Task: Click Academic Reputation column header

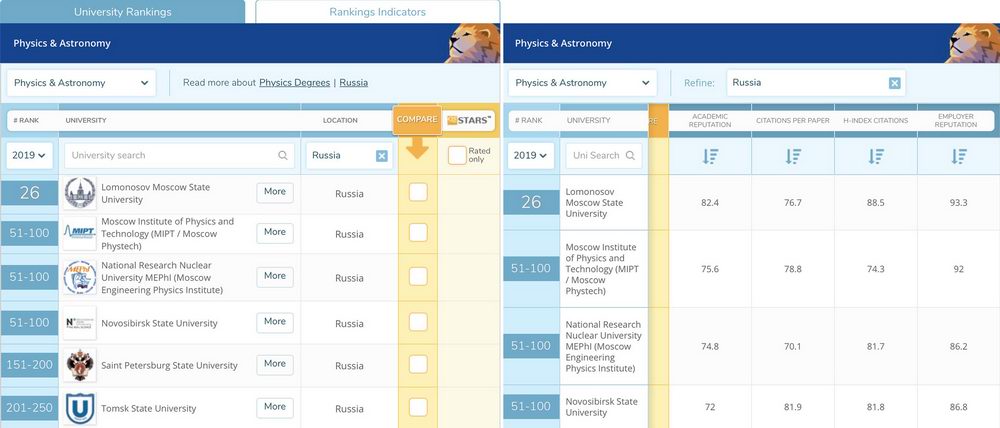Action: 710,121
